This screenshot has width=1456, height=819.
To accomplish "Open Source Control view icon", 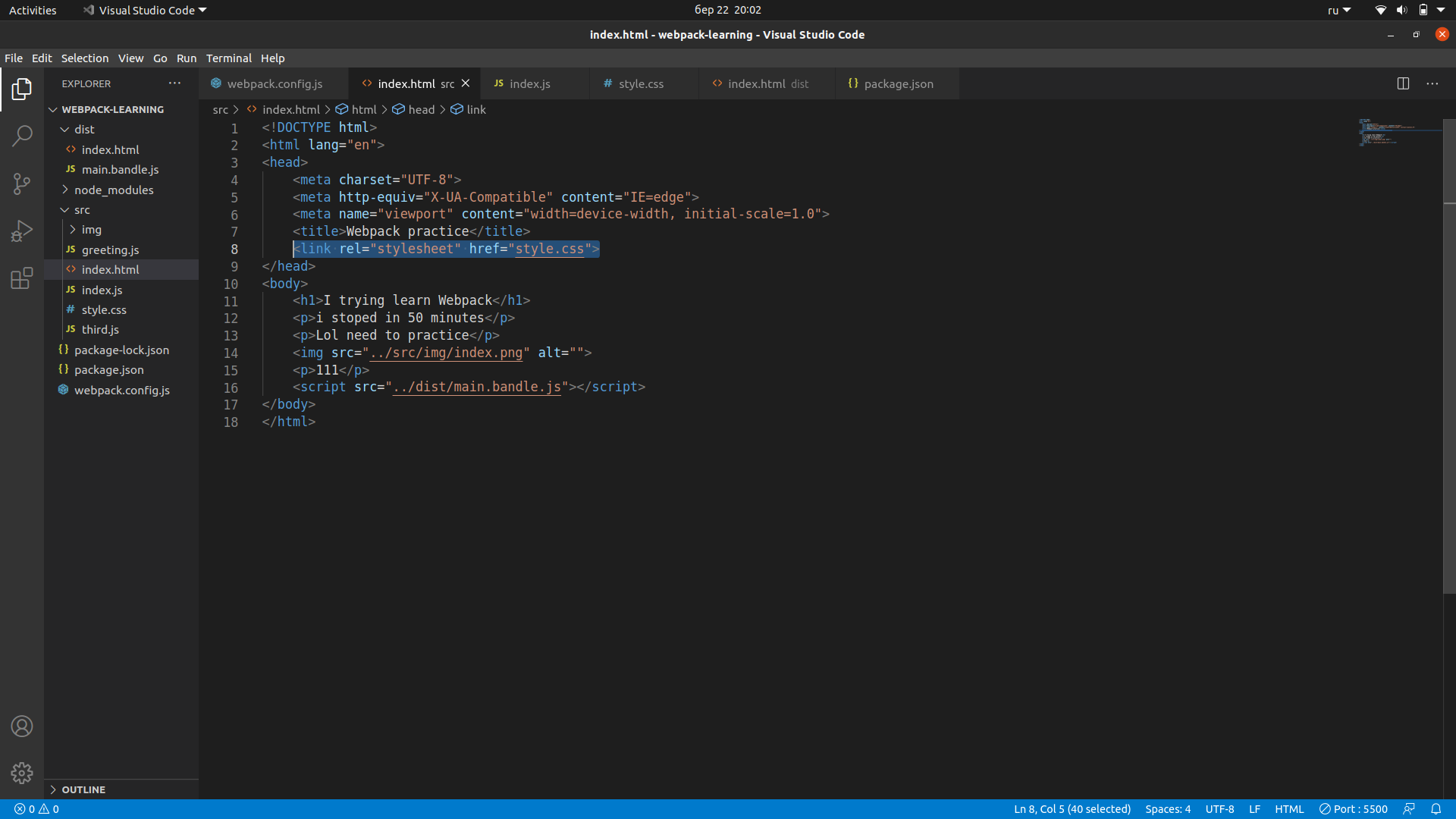I will click(x=22, y=184).
